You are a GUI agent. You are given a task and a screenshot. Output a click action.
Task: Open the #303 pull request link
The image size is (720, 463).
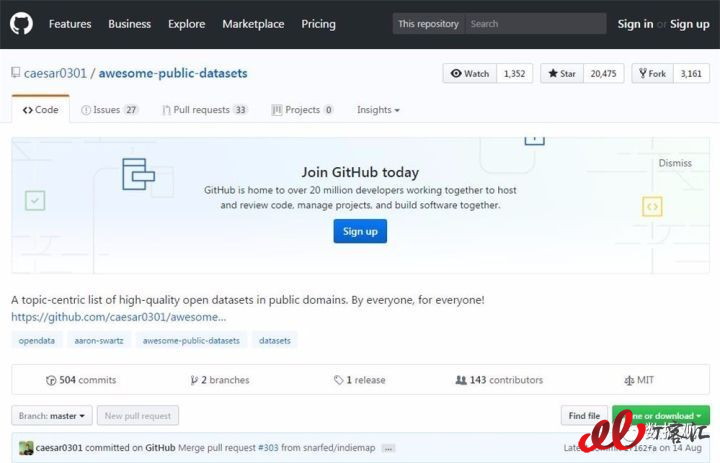pos(268,447)
